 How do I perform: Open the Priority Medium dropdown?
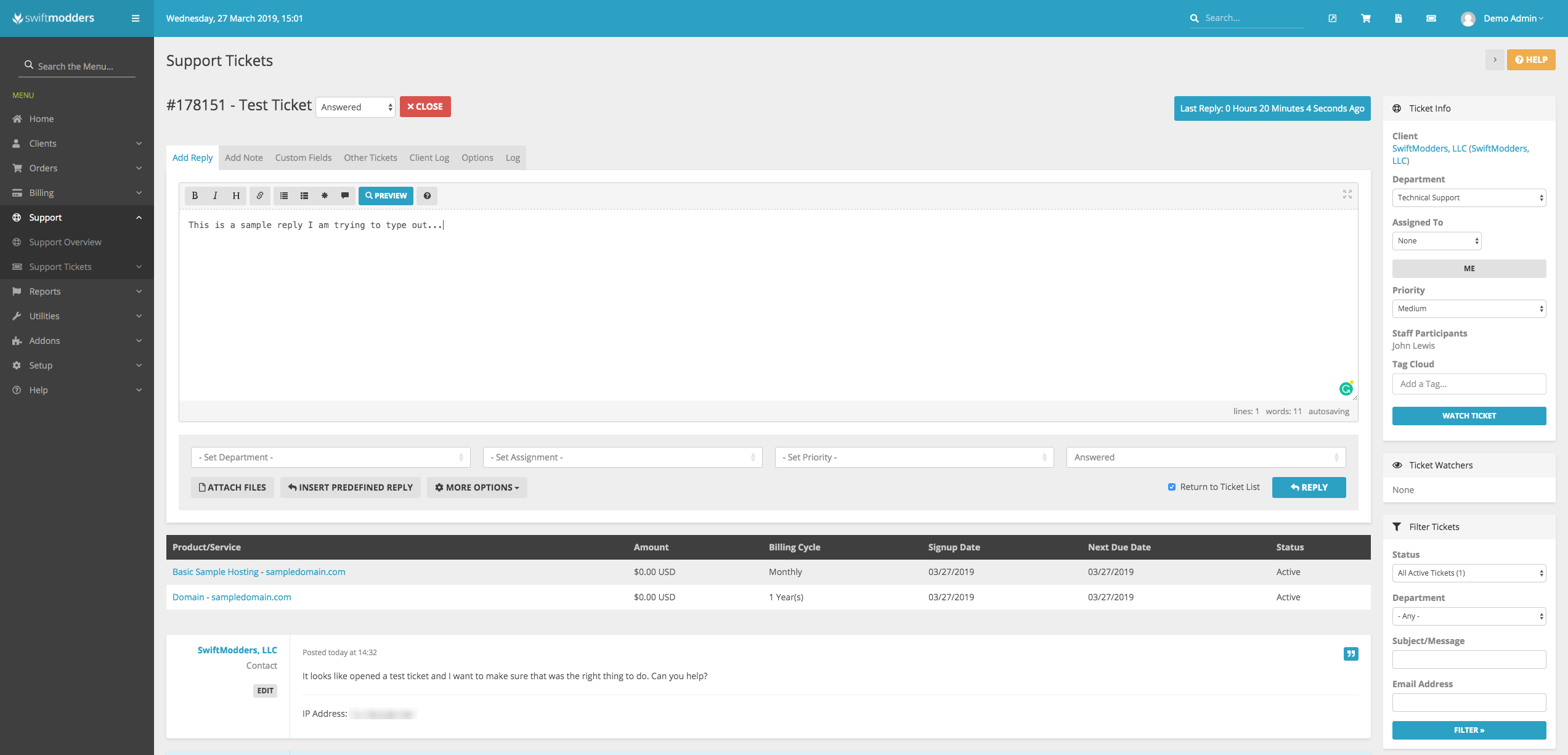coord(1469,309)
